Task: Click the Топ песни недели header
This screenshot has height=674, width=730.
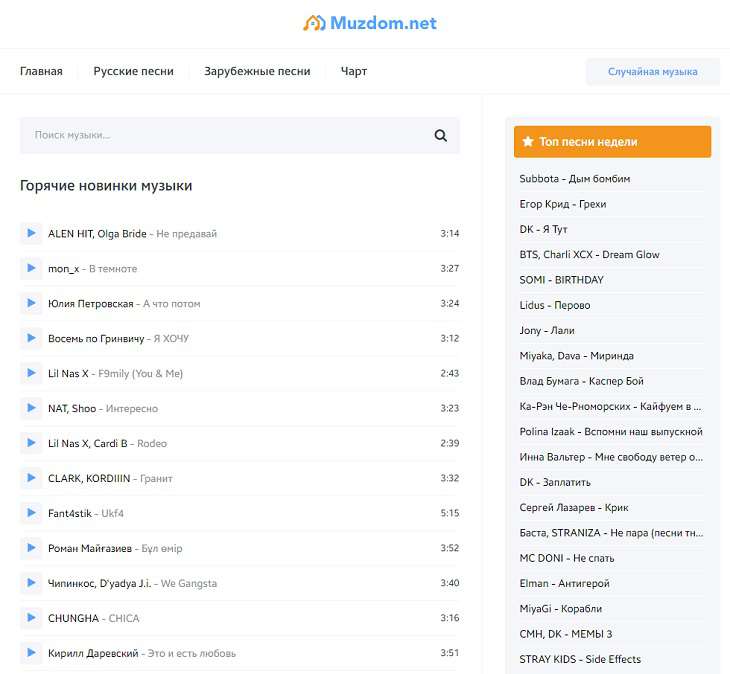Action: coord(612,142)
